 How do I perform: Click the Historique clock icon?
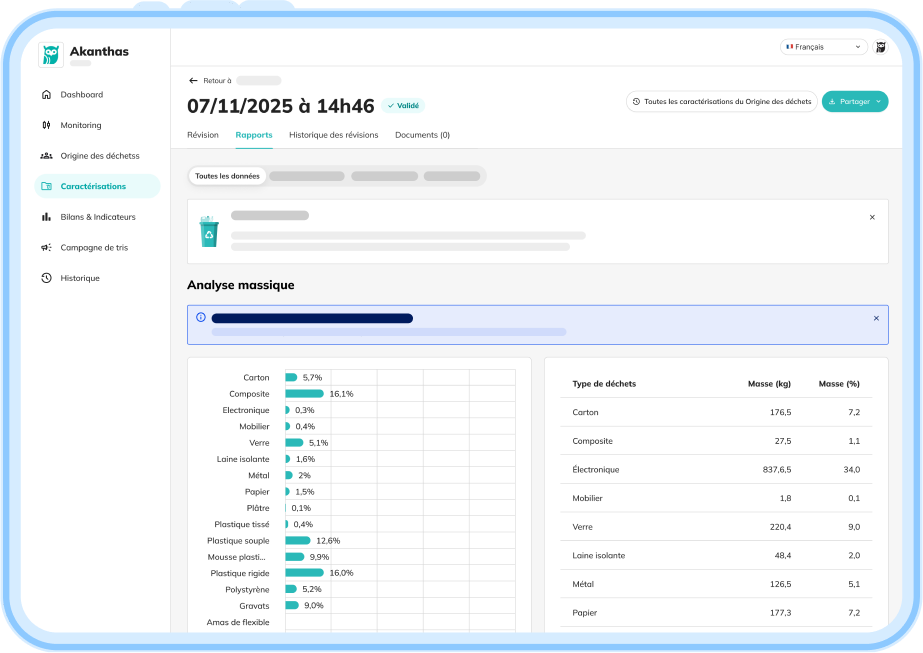47,278
